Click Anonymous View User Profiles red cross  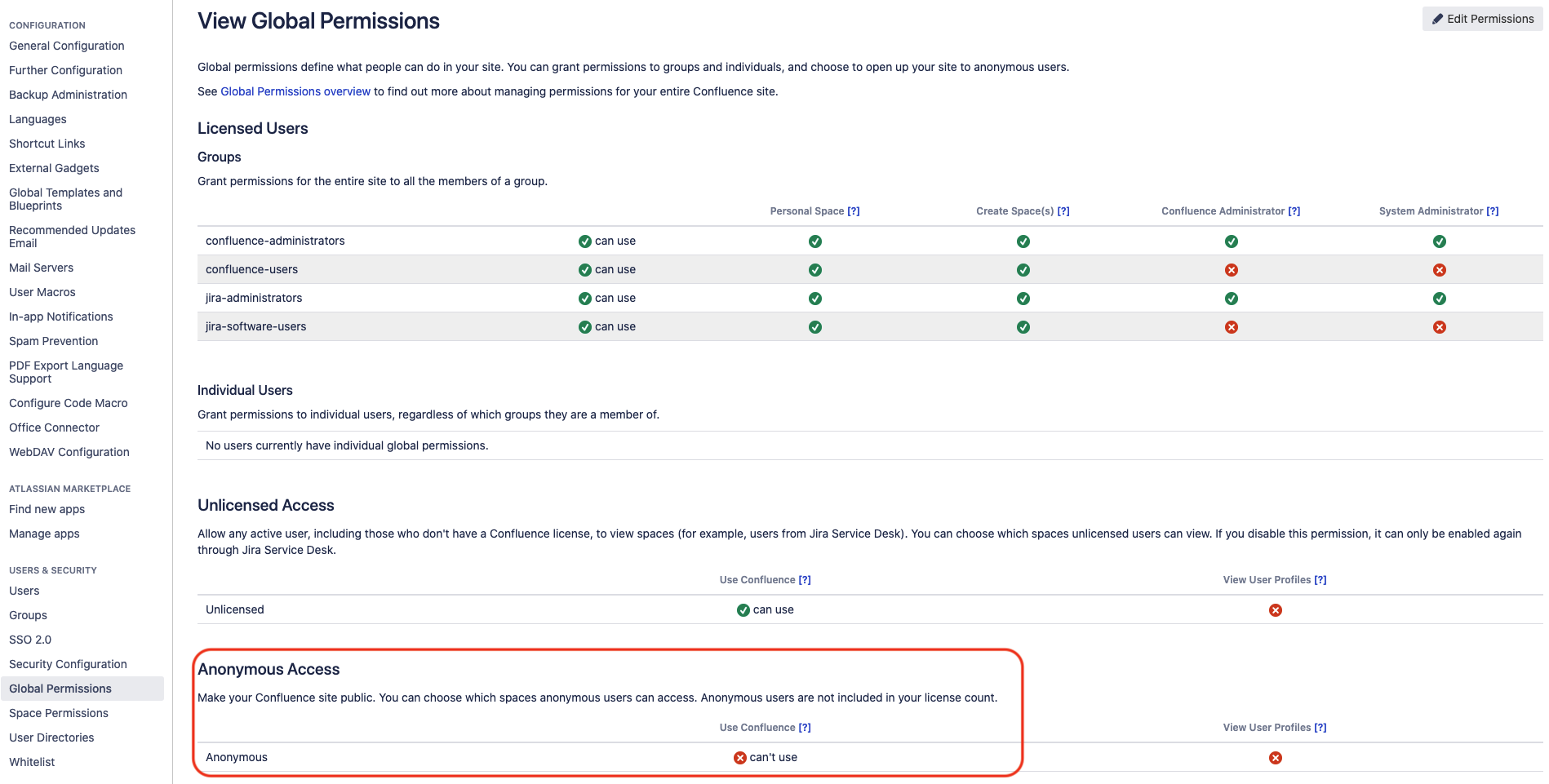(x=1276, y=758)
